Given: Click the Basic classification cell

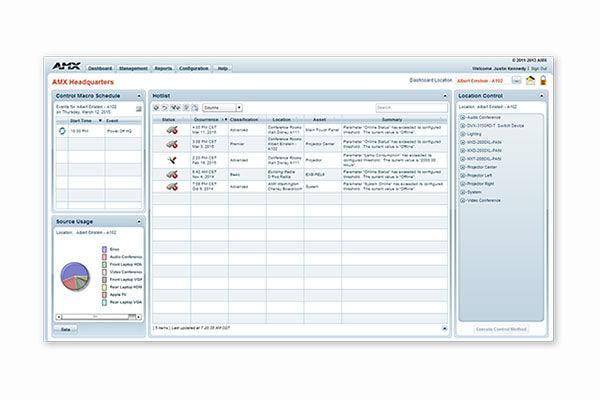Looking at the screenshot, I should pyautogui.click(x=247, y=175).
